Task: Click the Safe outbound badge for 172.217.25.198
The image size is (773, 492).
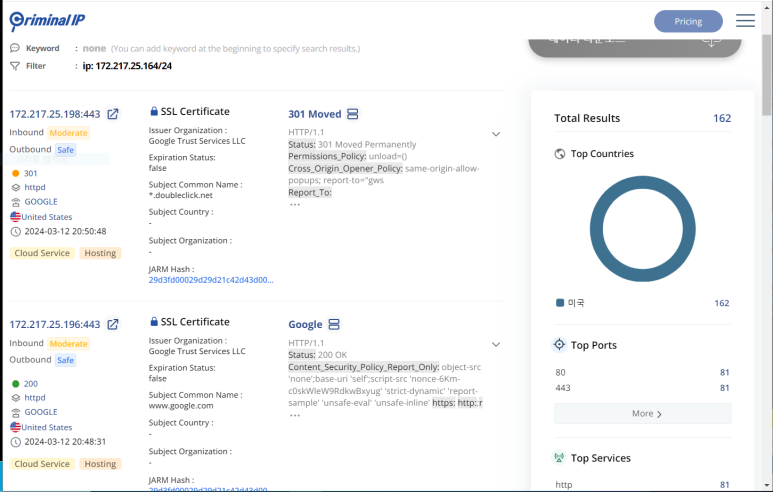Action: 65,149
